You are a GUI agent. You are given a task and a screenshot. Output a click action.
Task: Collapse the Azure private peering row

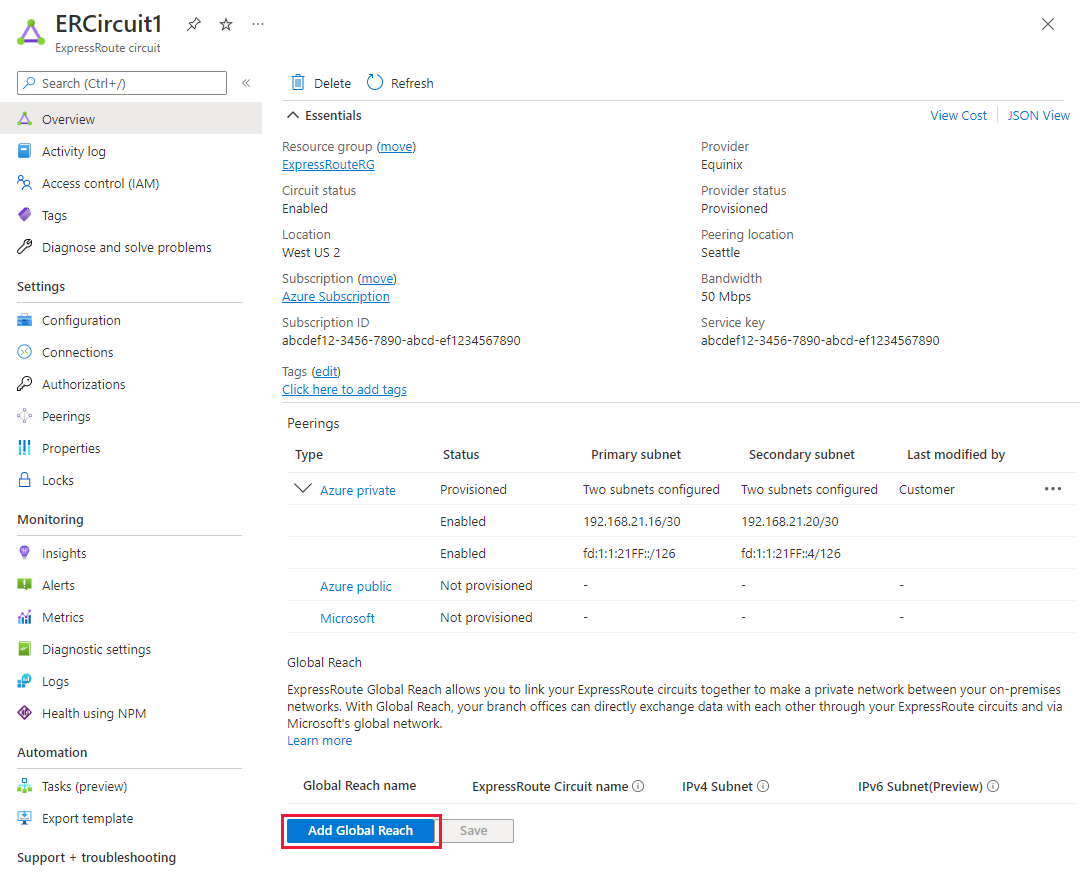point(303,488)
